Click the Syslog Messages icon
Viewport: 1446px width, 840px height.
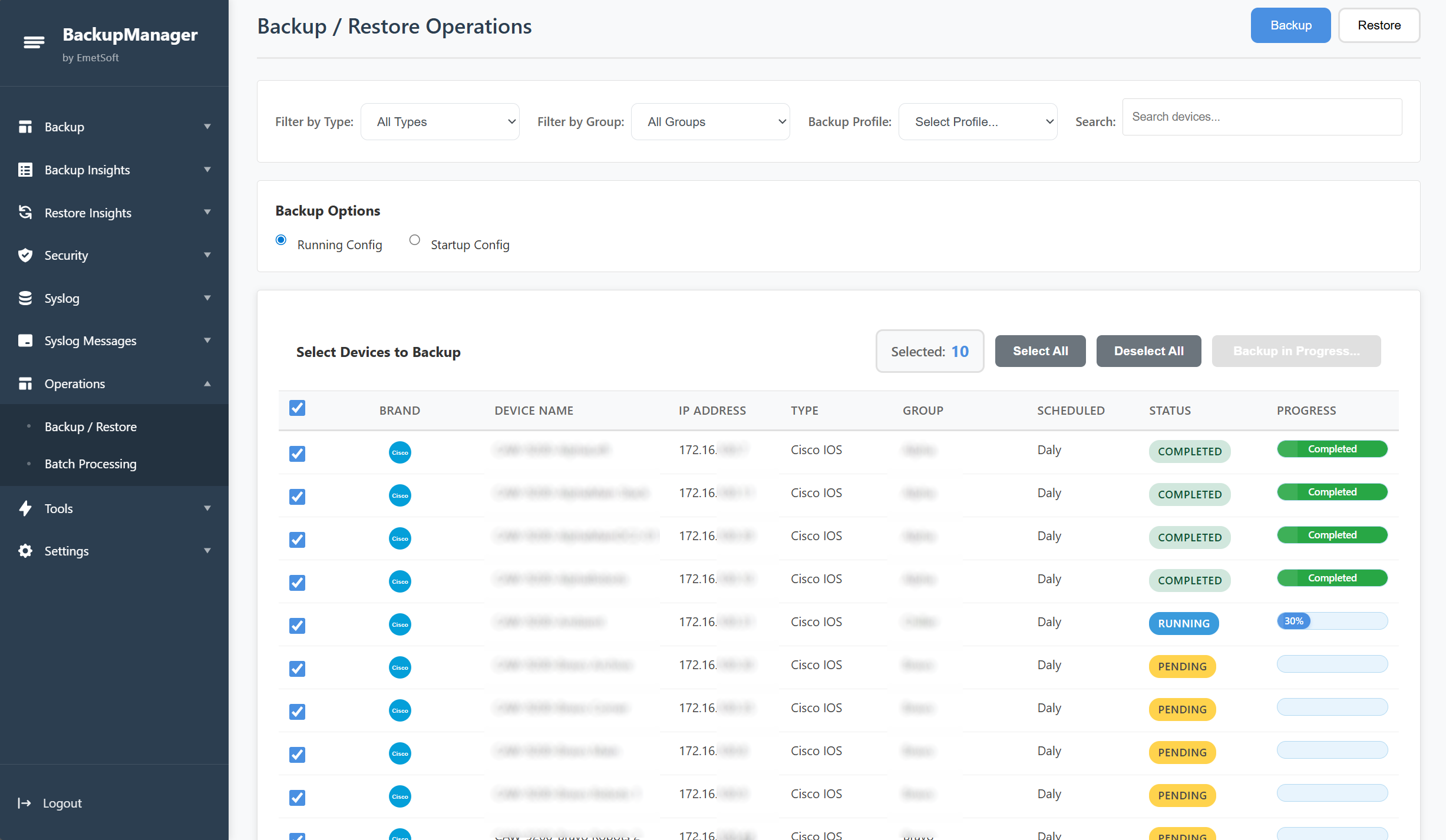coord(25,340)
